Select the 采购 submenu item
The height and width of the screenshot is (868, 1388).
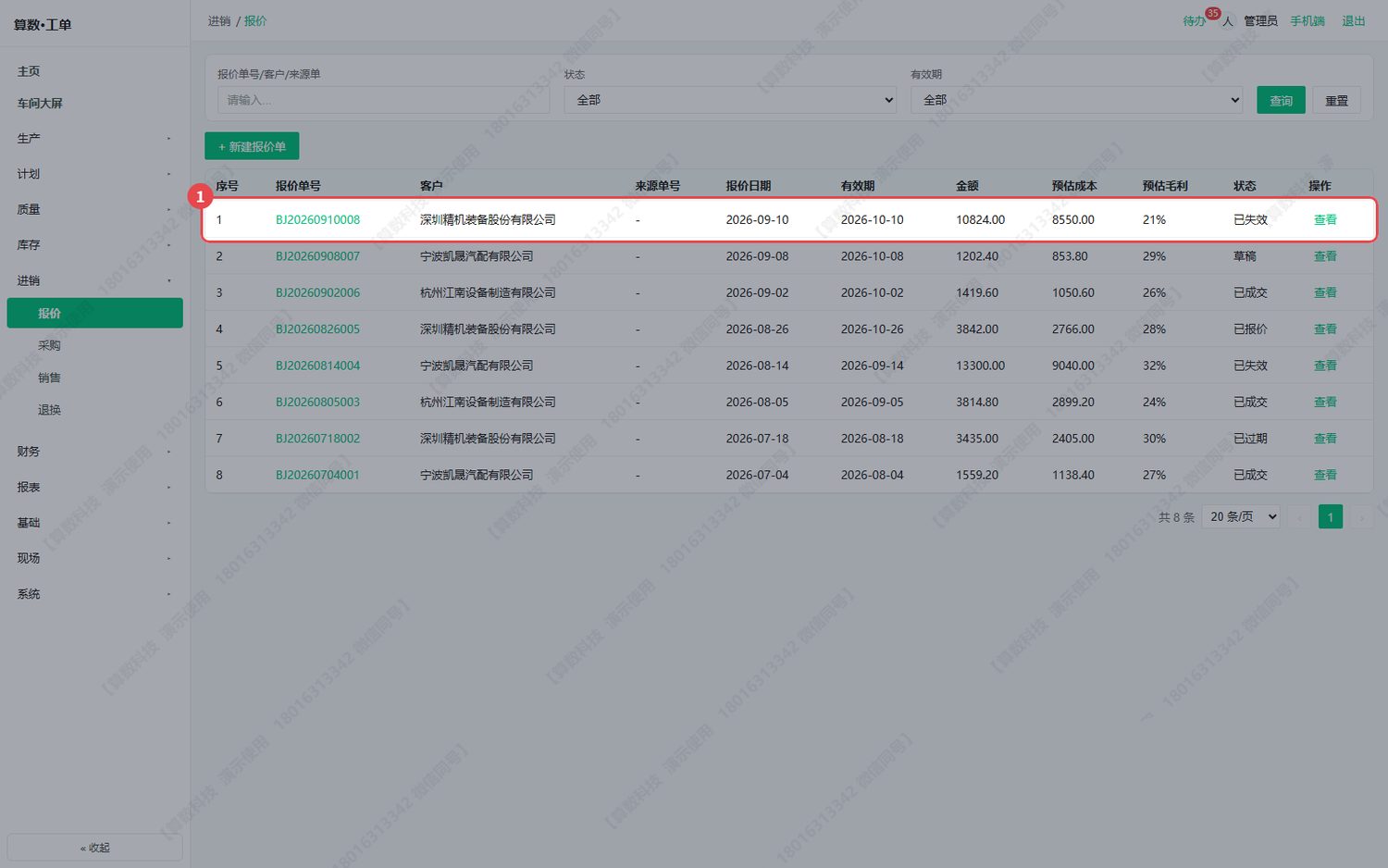click(94, 345)
